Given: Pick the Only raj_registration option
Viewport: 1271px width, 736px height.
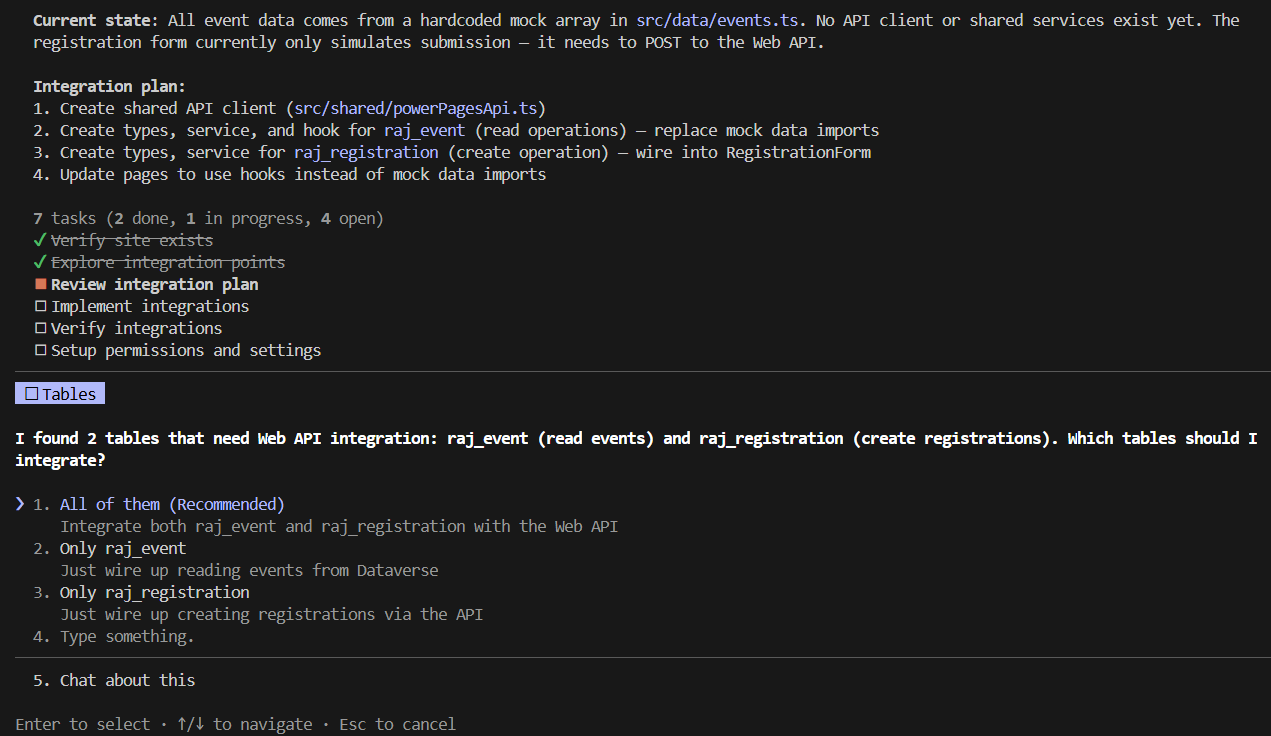Looking at the screenshot, I should pos(154,592).
